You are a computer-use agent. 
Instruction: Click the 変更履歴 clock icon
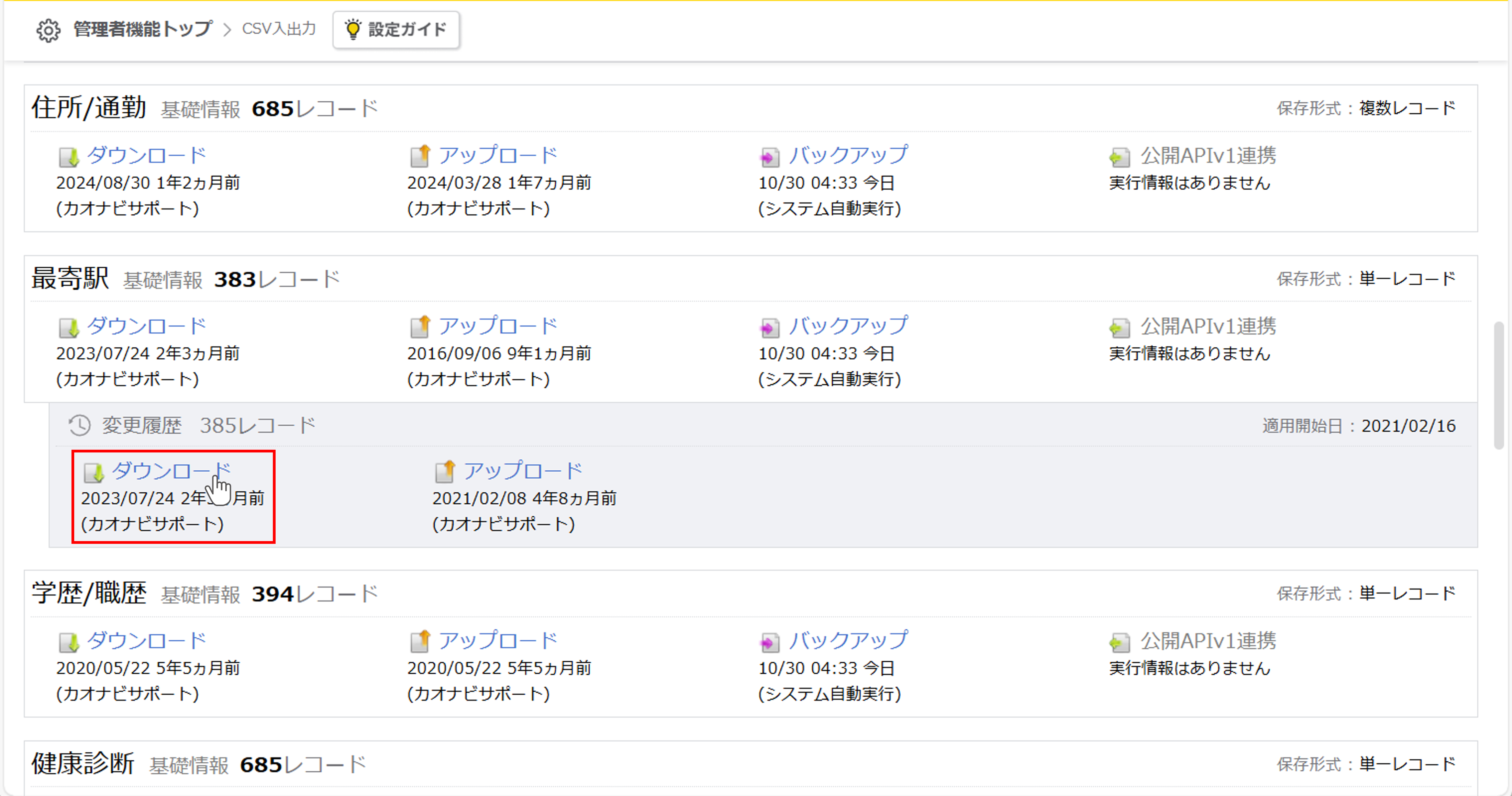79,426
